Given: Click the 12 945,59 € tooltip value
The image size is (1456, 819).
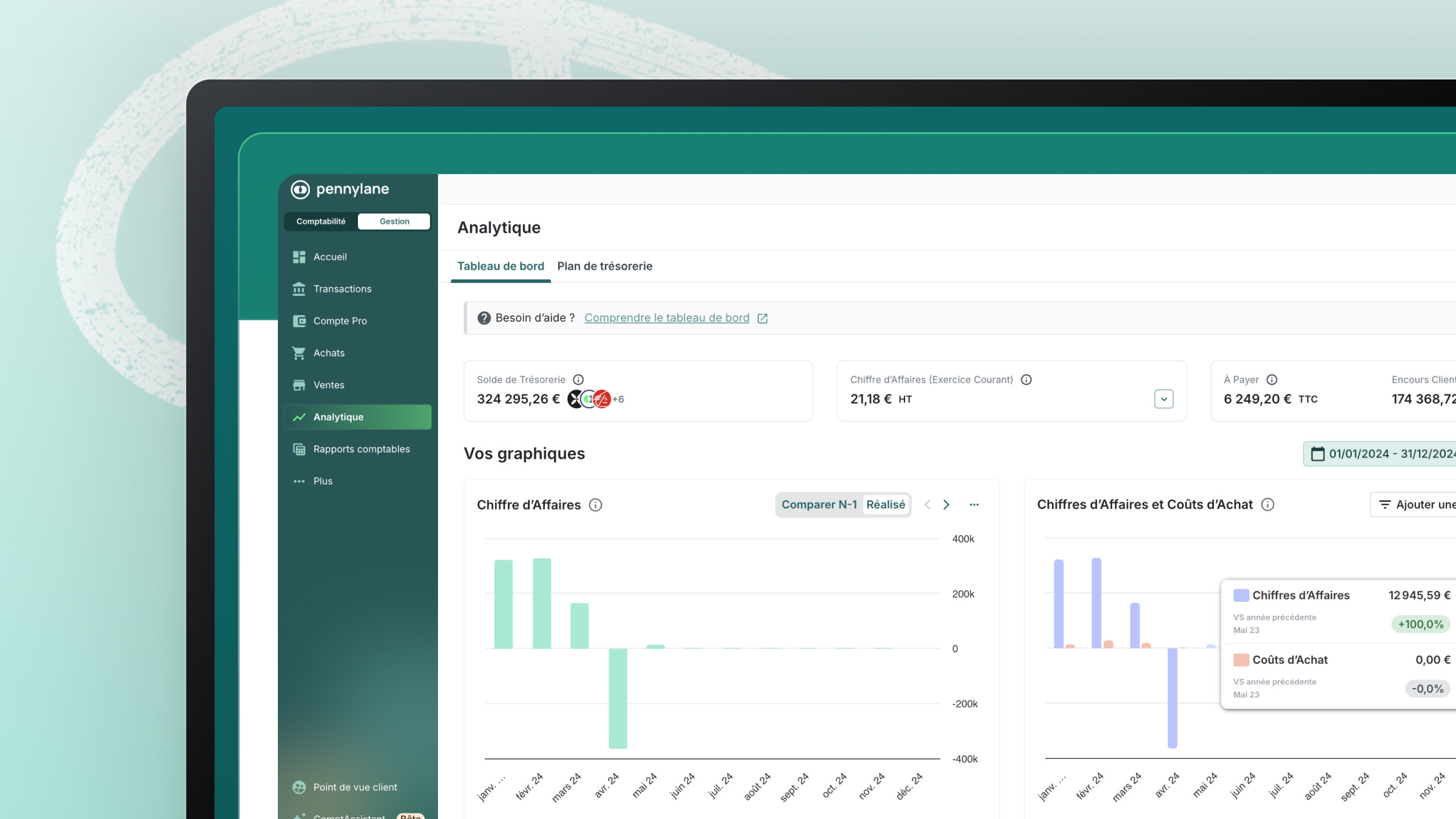Looking at the screenshot, I should pos(1419,596).
